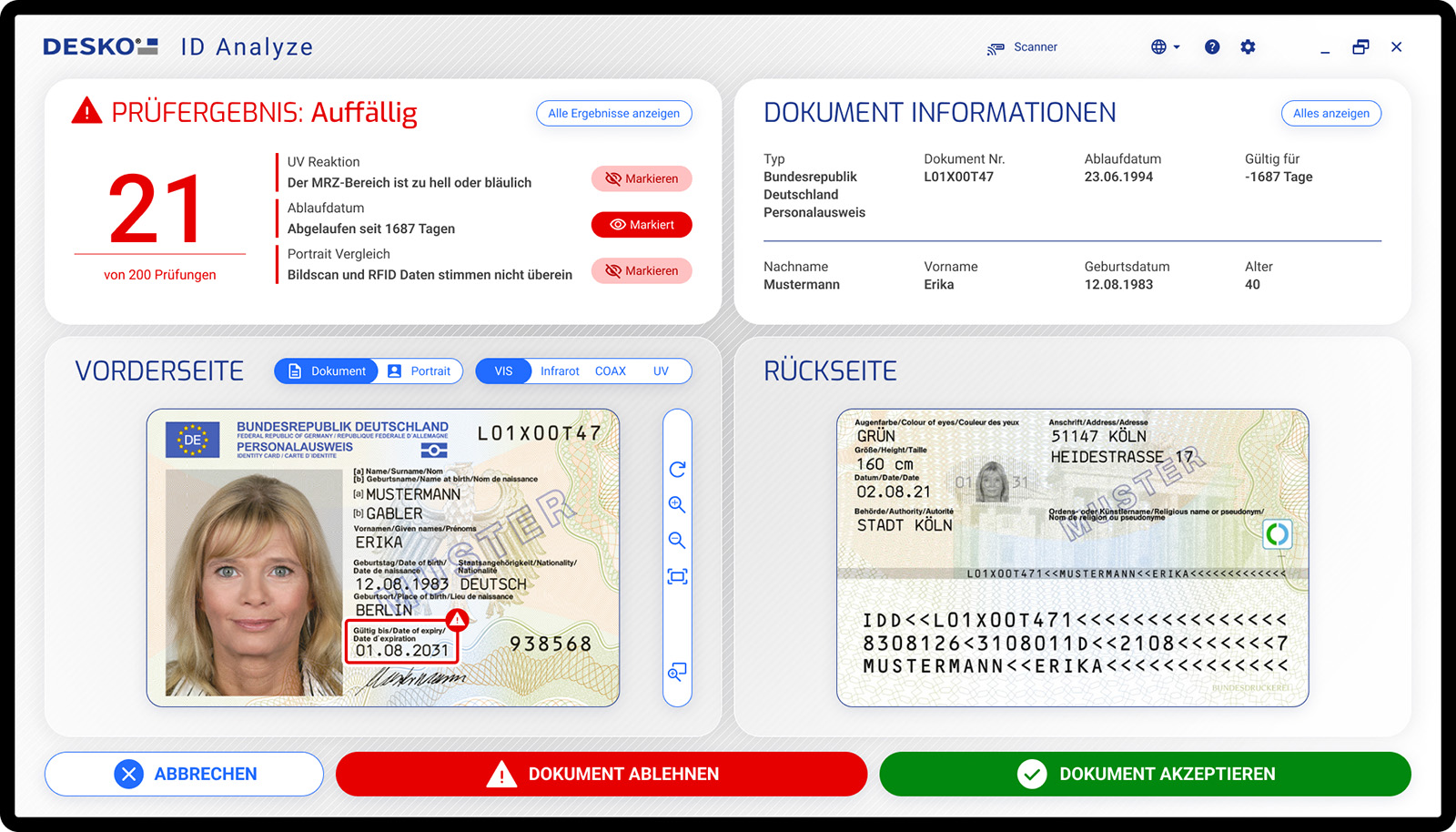Click the red warning triangle next to Prüfergebnis

tap(86, 110)
